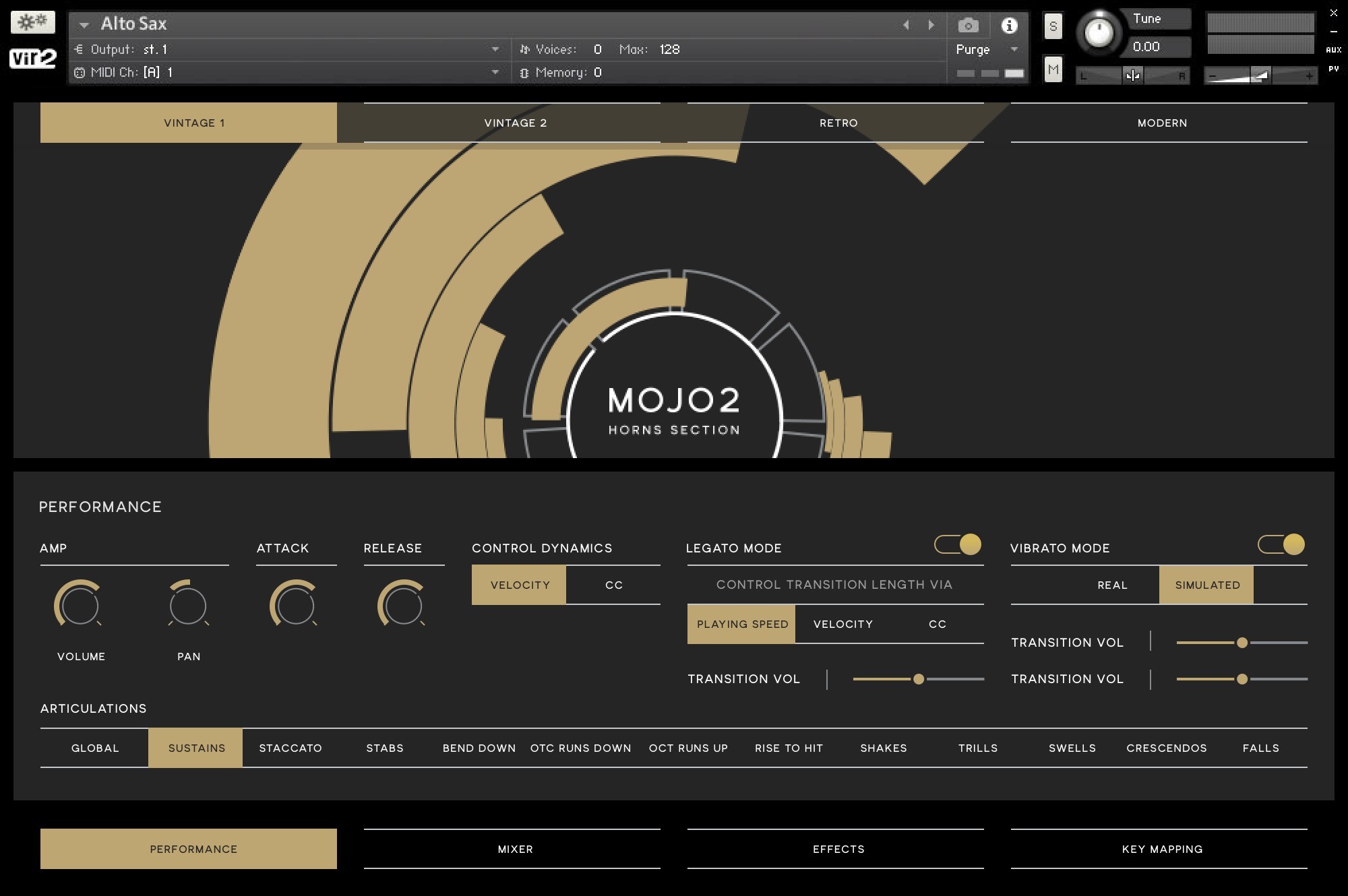The width and height of the screenshot is (1348, 896).
Task: Click the camera snapshot icon
Action: (968, 26)
